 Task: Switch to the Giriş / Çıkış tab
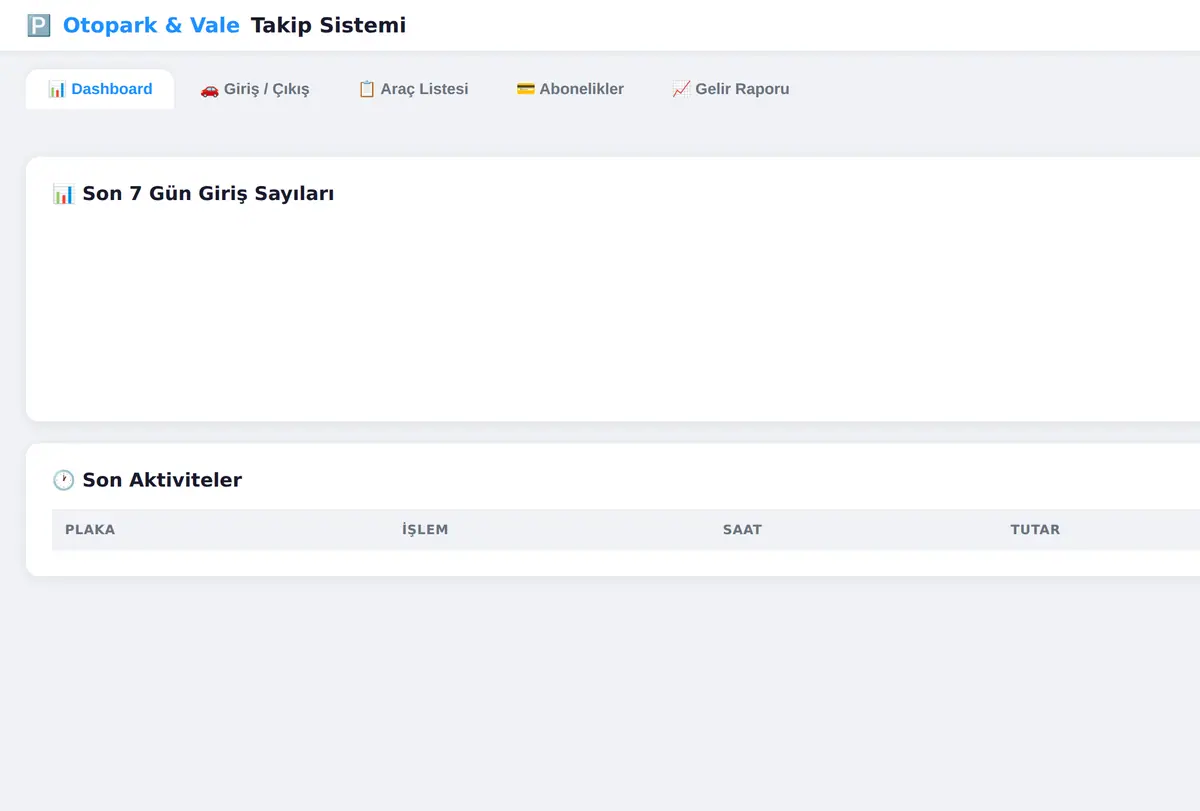point(254,89)
